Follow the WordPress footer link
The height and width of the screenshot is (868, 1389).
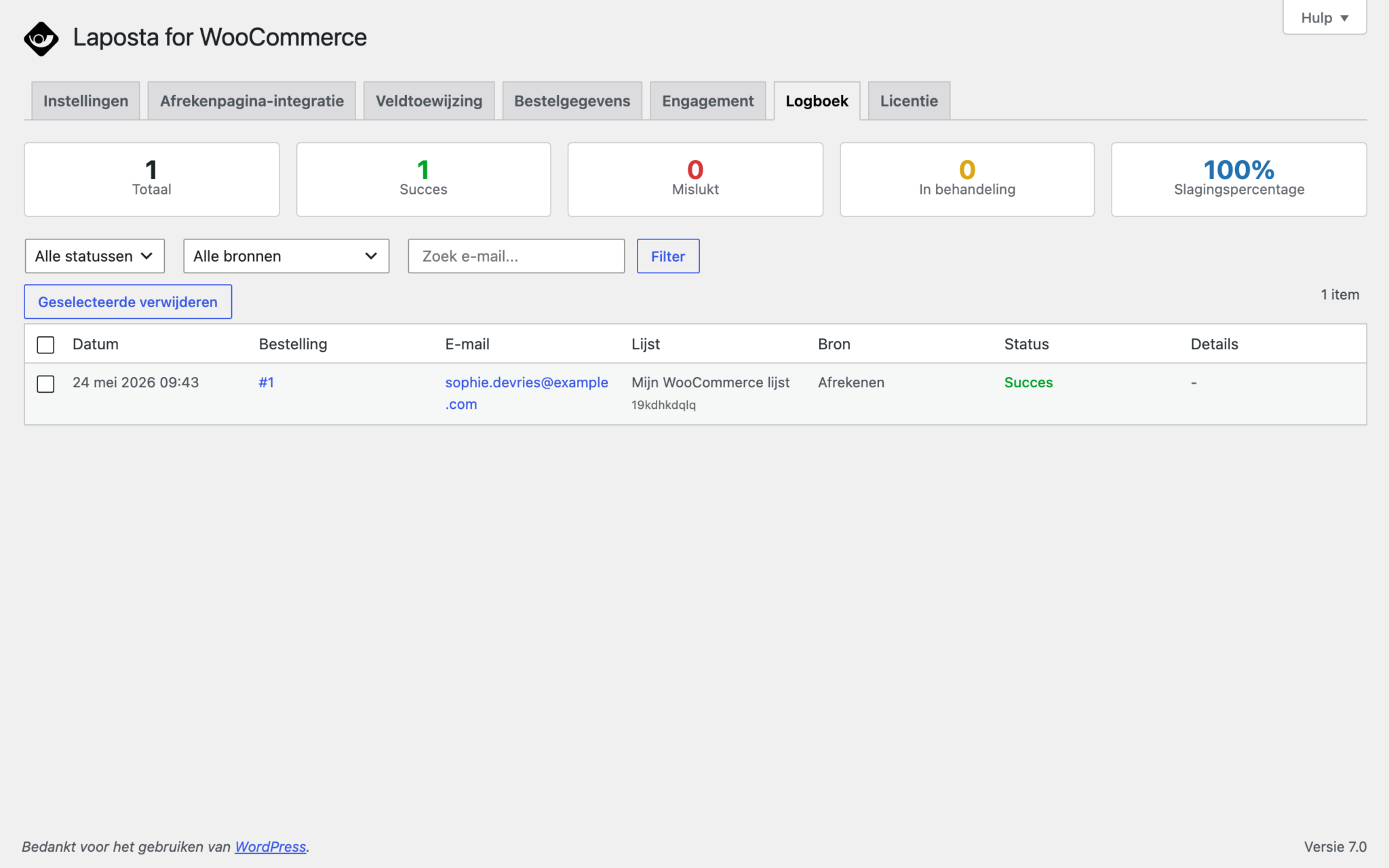pos(270,847)
